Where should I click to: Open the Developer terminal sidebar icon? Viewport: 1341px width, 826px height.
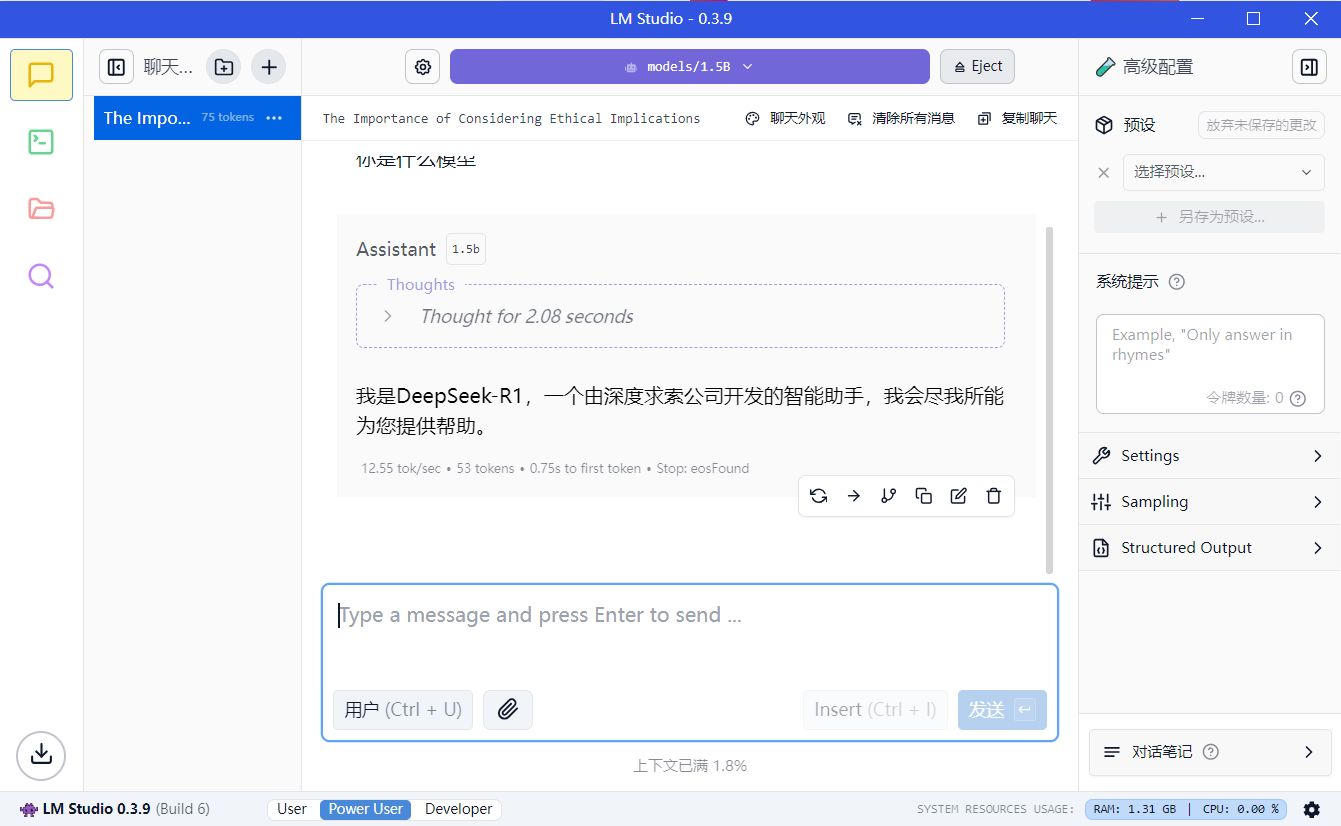click(x=41, y=142)
